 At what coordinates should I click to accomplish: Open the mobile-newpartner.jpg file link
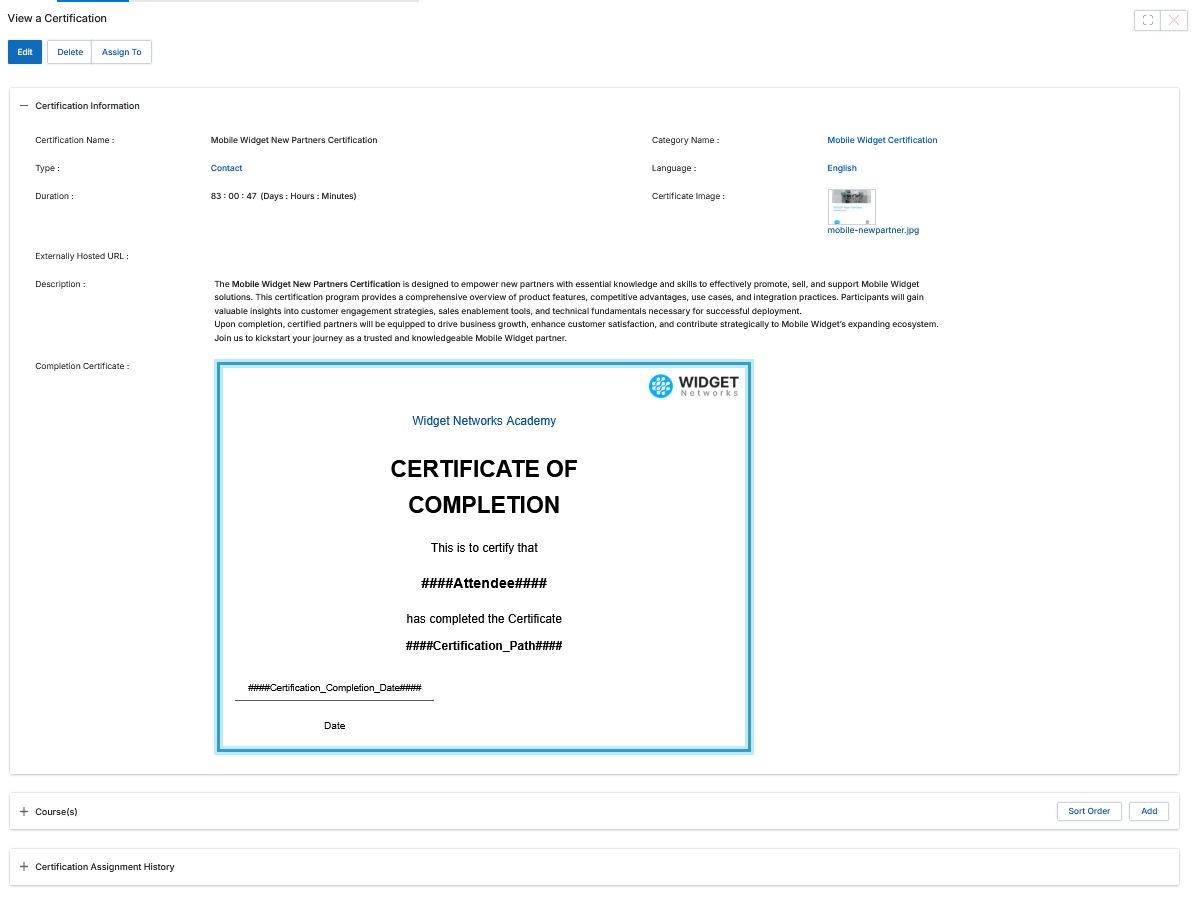click(x=873, y=230)
